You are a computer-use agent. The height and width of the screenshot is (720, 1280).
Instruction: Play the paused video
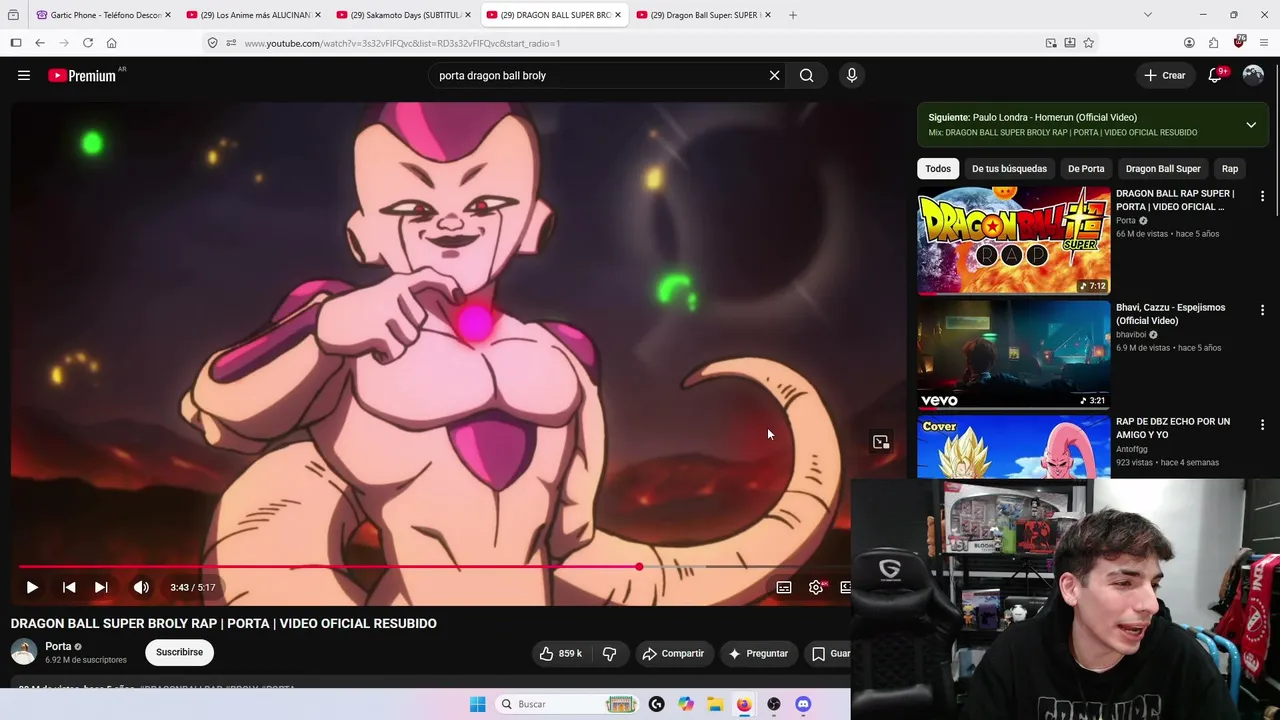point(32,587)
